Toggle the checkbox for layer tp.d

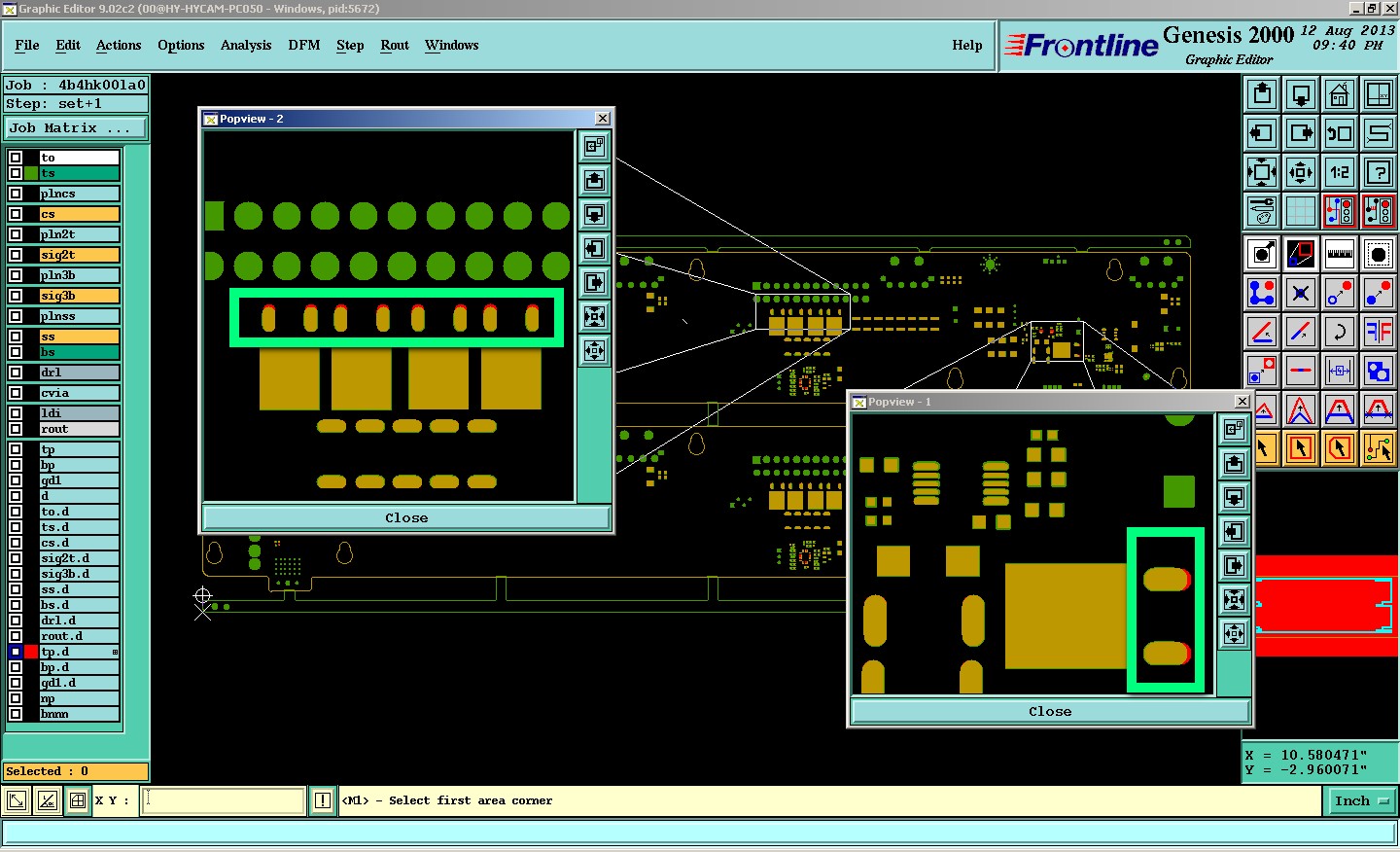(16, 652)
